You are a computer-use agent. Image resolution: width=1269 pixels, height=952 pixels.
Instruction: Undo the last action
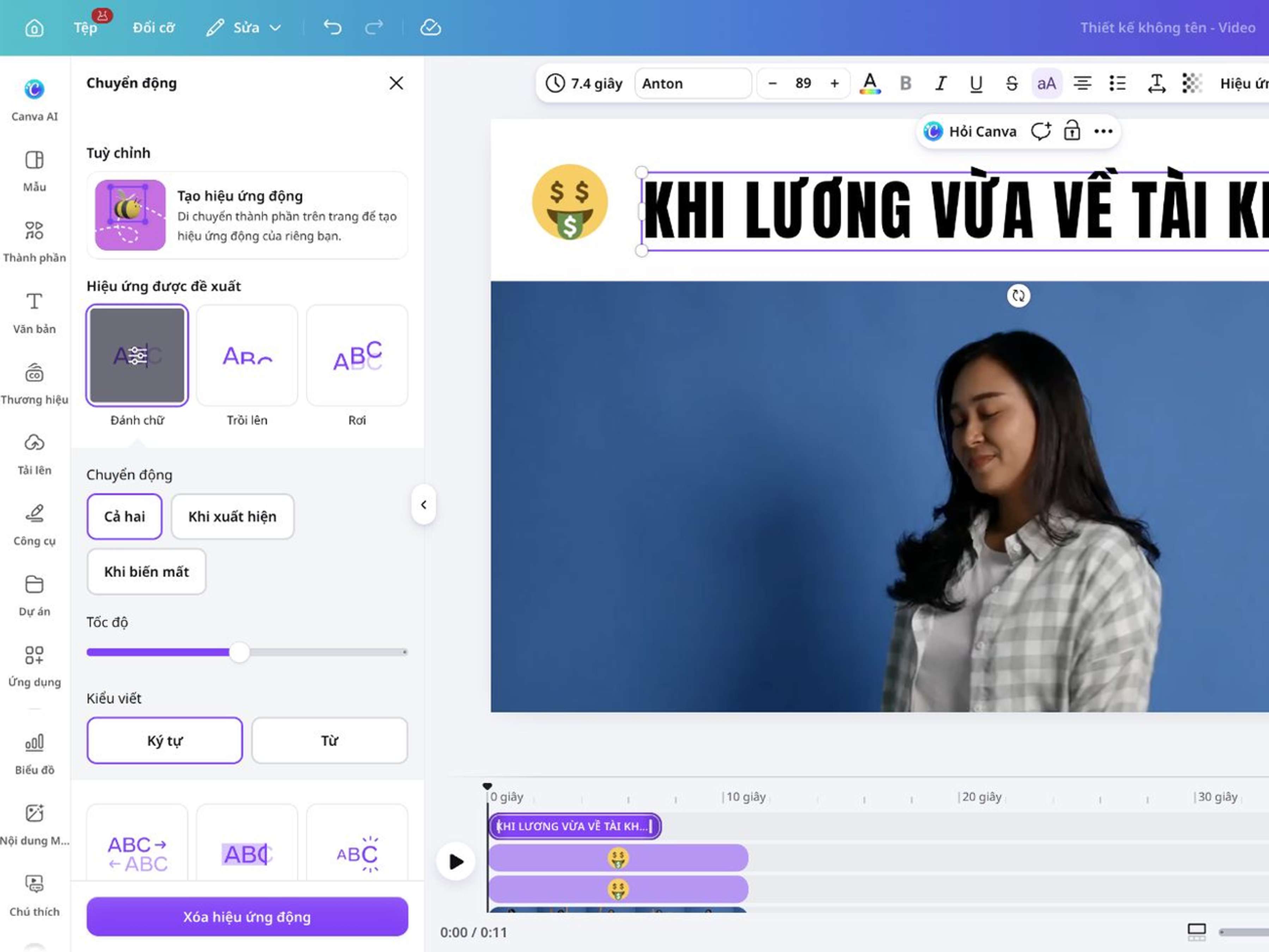coord(332,27)
